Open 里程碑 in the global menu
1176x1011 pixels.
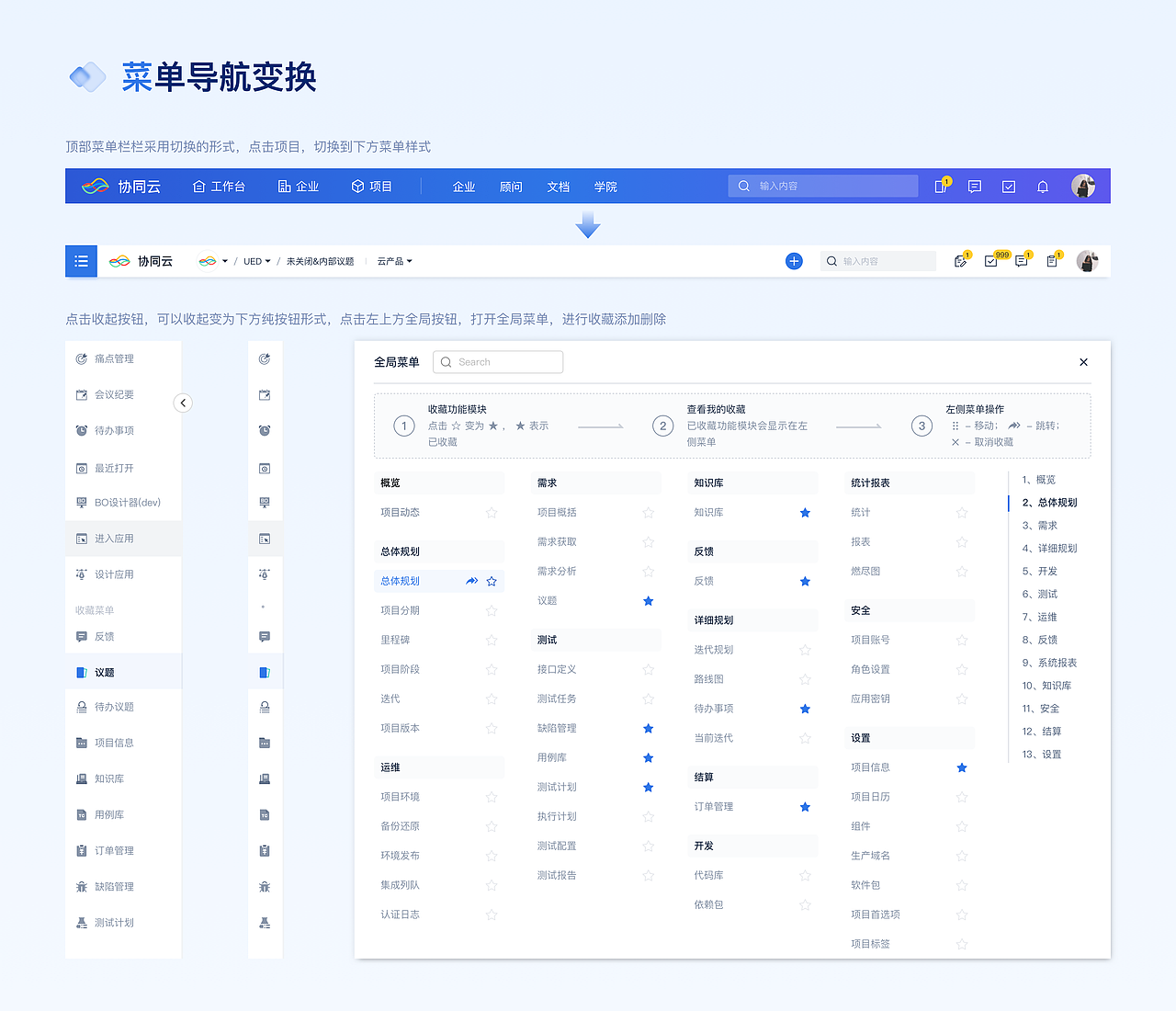click(396, 640)
